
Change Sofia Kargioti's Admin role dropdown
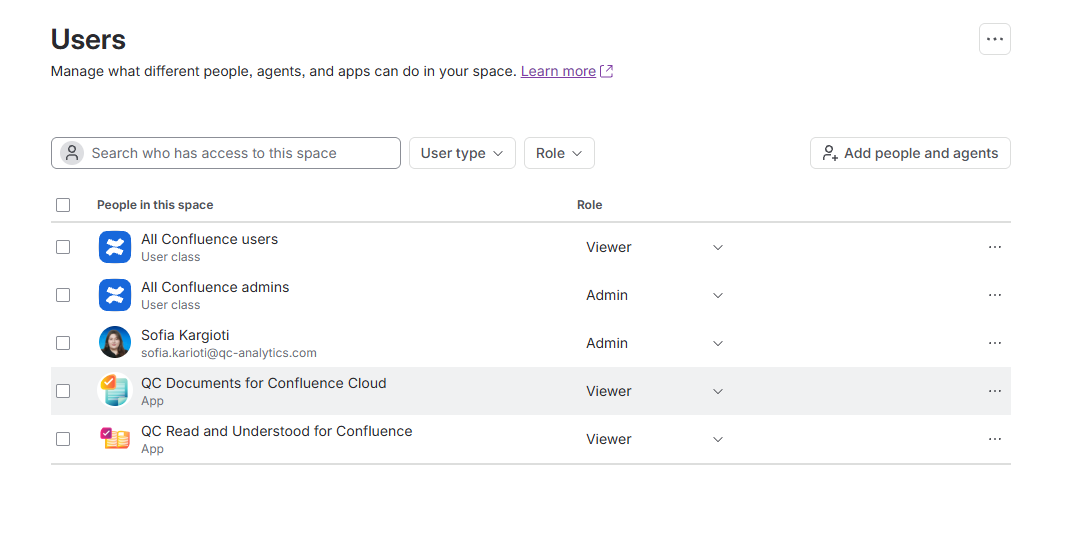[654, 343]
